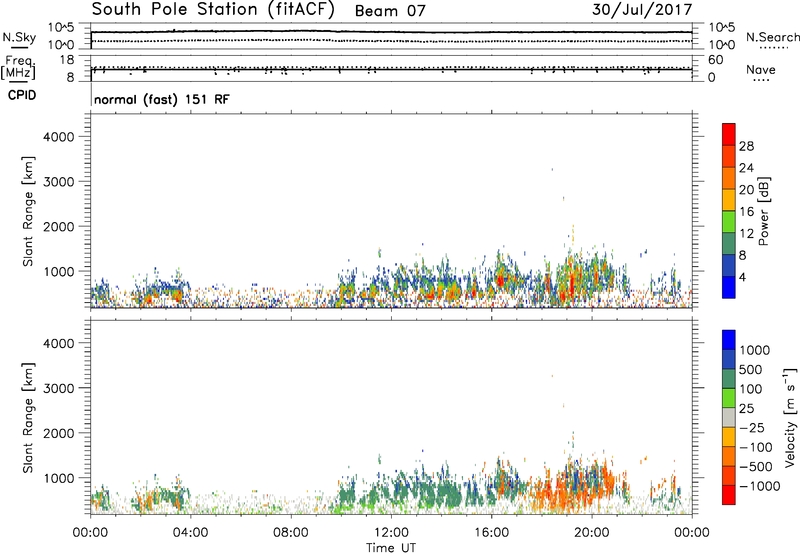Click the 'Velocity [m s-1]' colorbar title

point(790,417)
